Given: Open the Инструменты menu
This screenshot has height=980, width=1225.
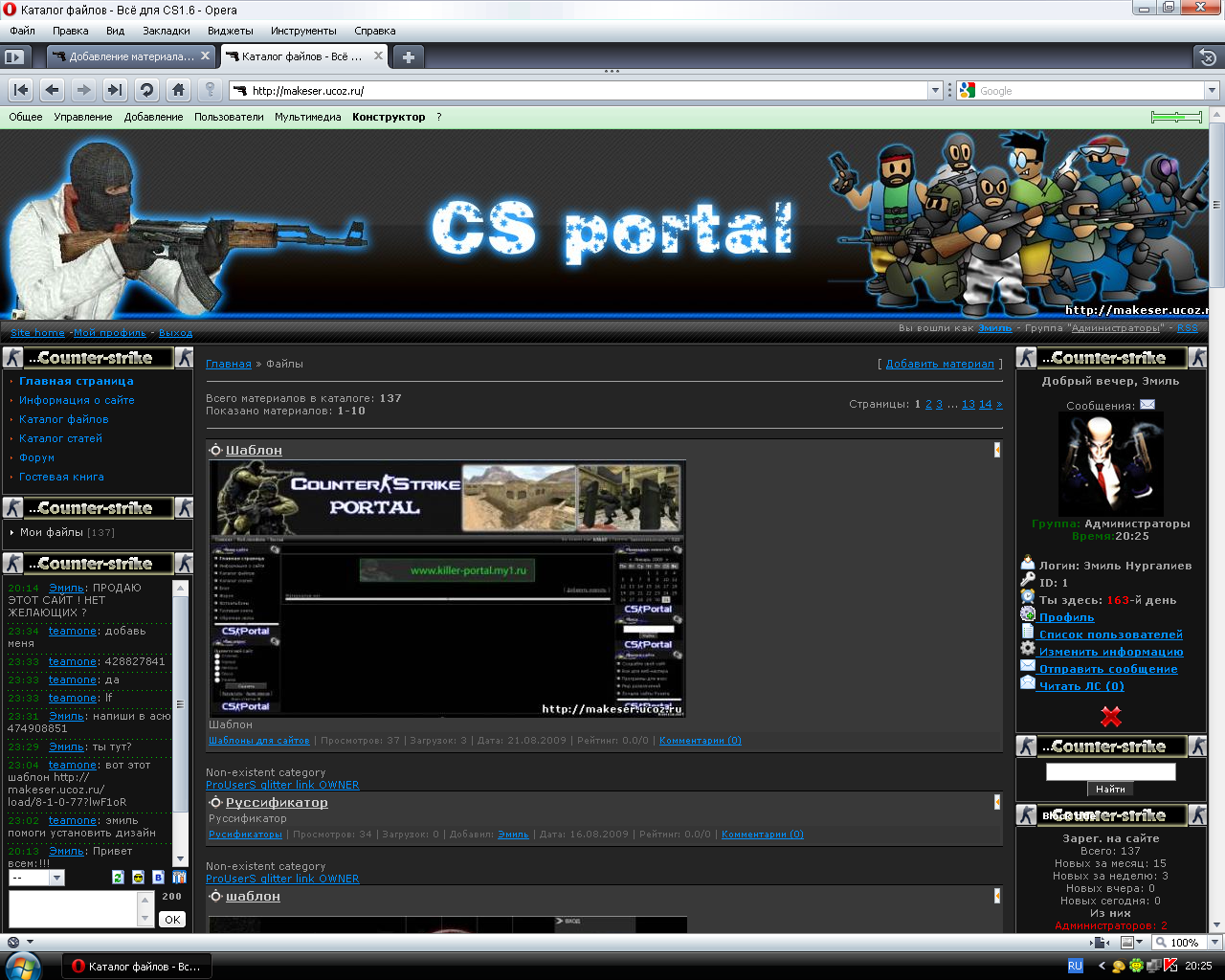Looking at the screenshot, I should [303, 31].
